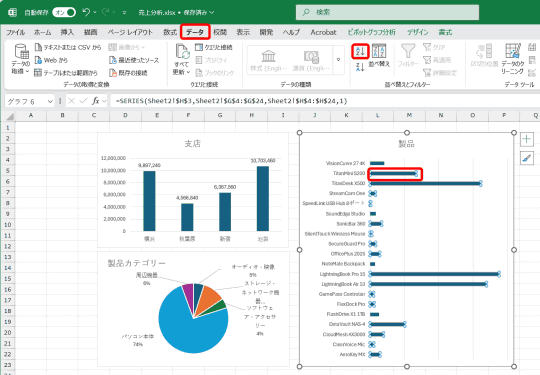The image size is (540, 375).
Task: Click the sort descending Z-A icon
Action: click(x=360, y=67)
